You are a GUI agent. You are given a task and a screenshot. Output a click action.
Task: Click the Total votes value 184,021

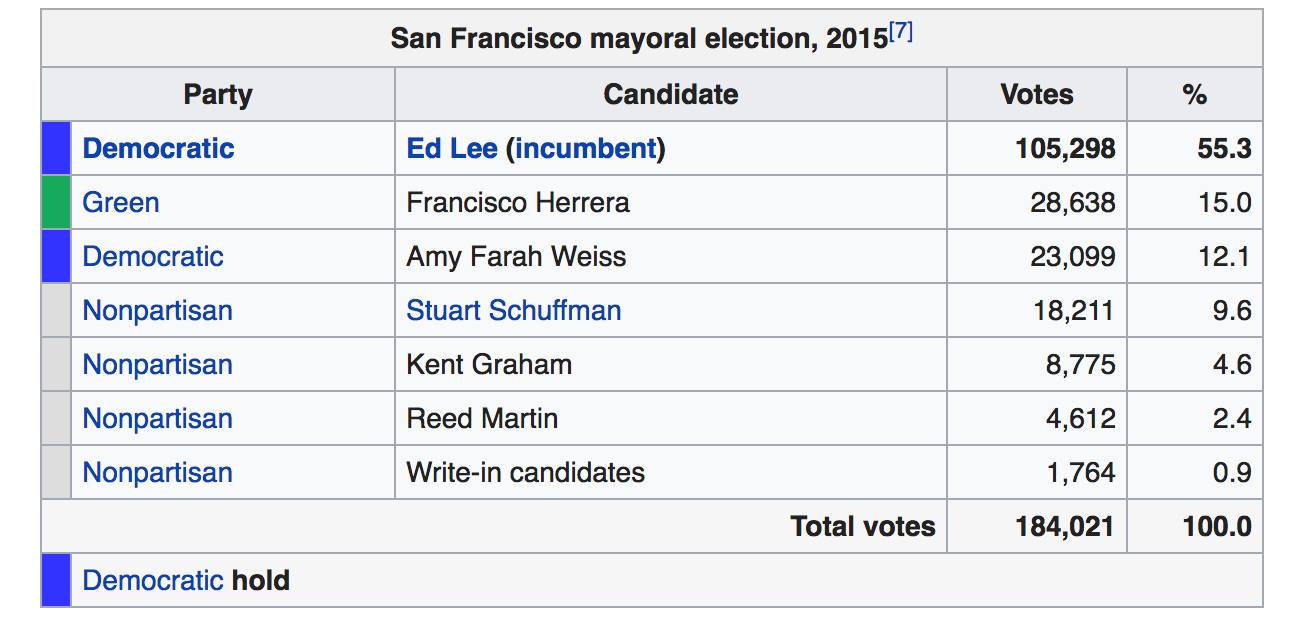[x=1065, y=527]
